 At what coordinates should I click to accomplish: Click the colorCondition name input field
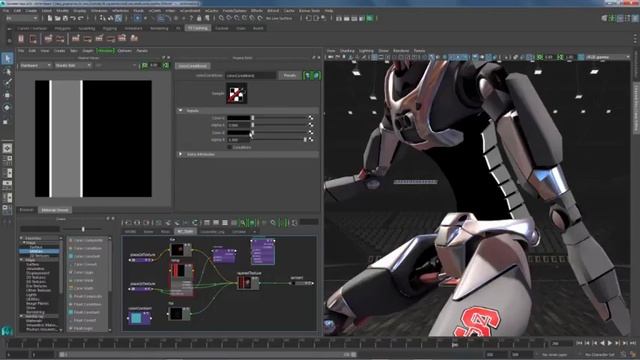(251, 76)
